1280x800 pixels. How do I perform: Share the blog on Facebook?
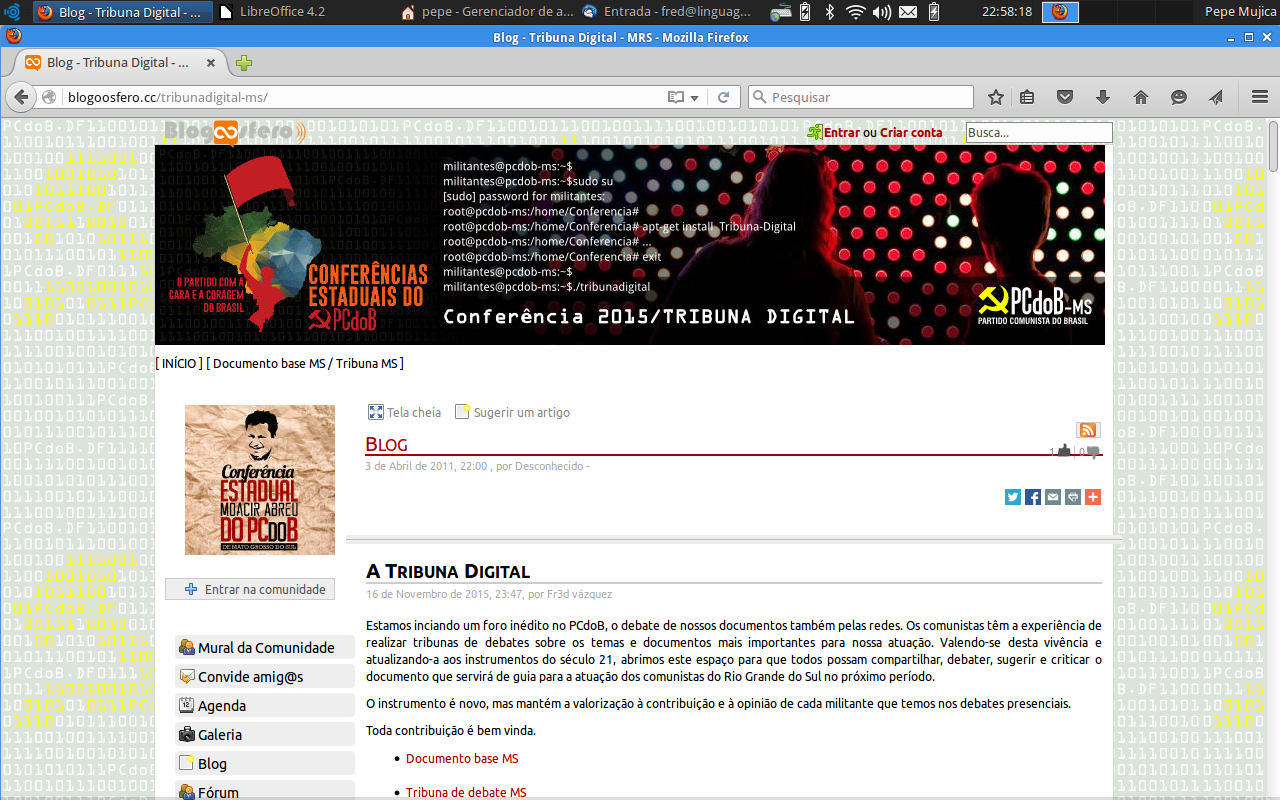coord(1033,497)
